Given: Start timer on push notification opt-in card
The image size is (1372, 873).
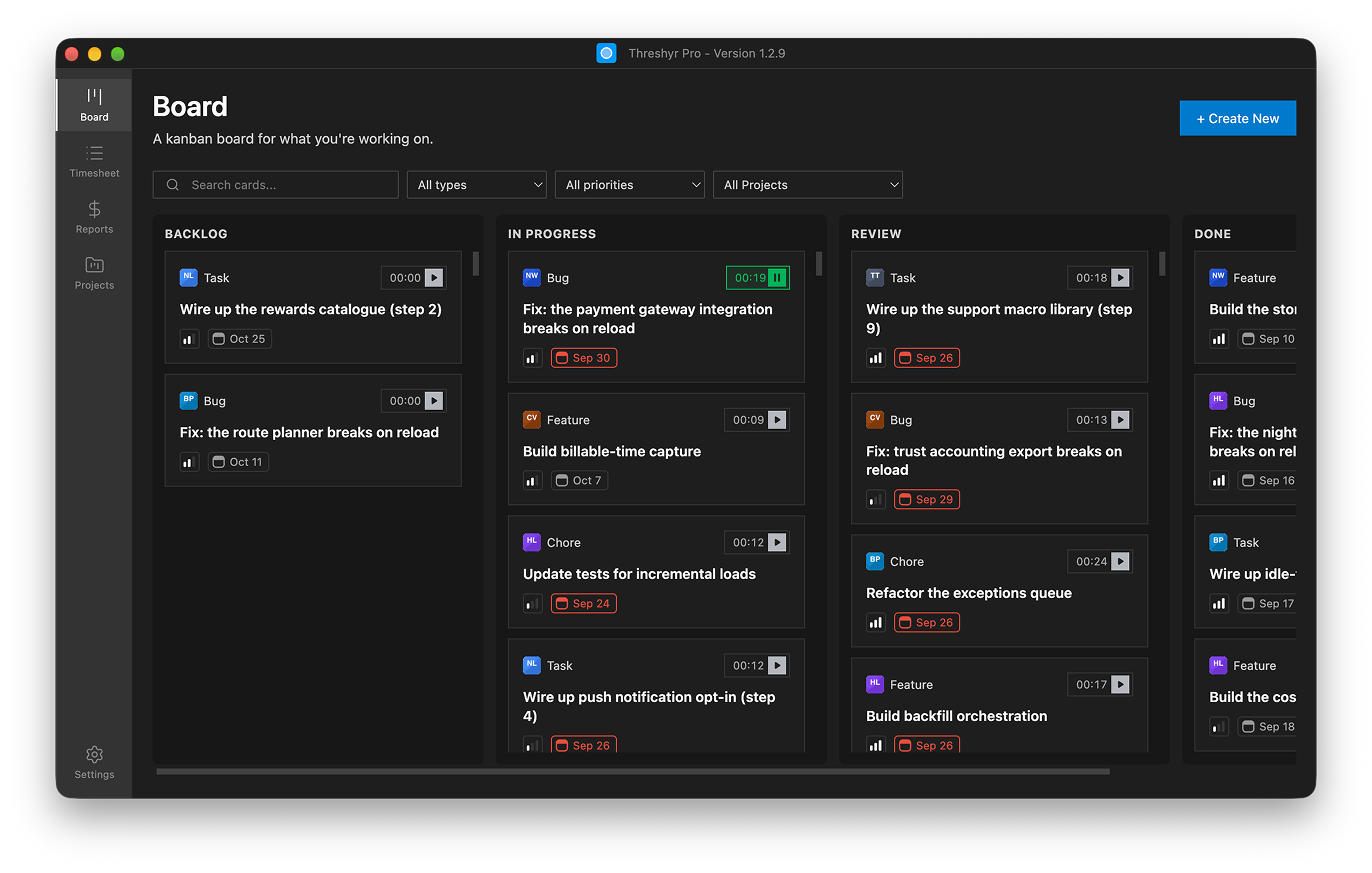Looking at the screenshot, I should (777, 666).
